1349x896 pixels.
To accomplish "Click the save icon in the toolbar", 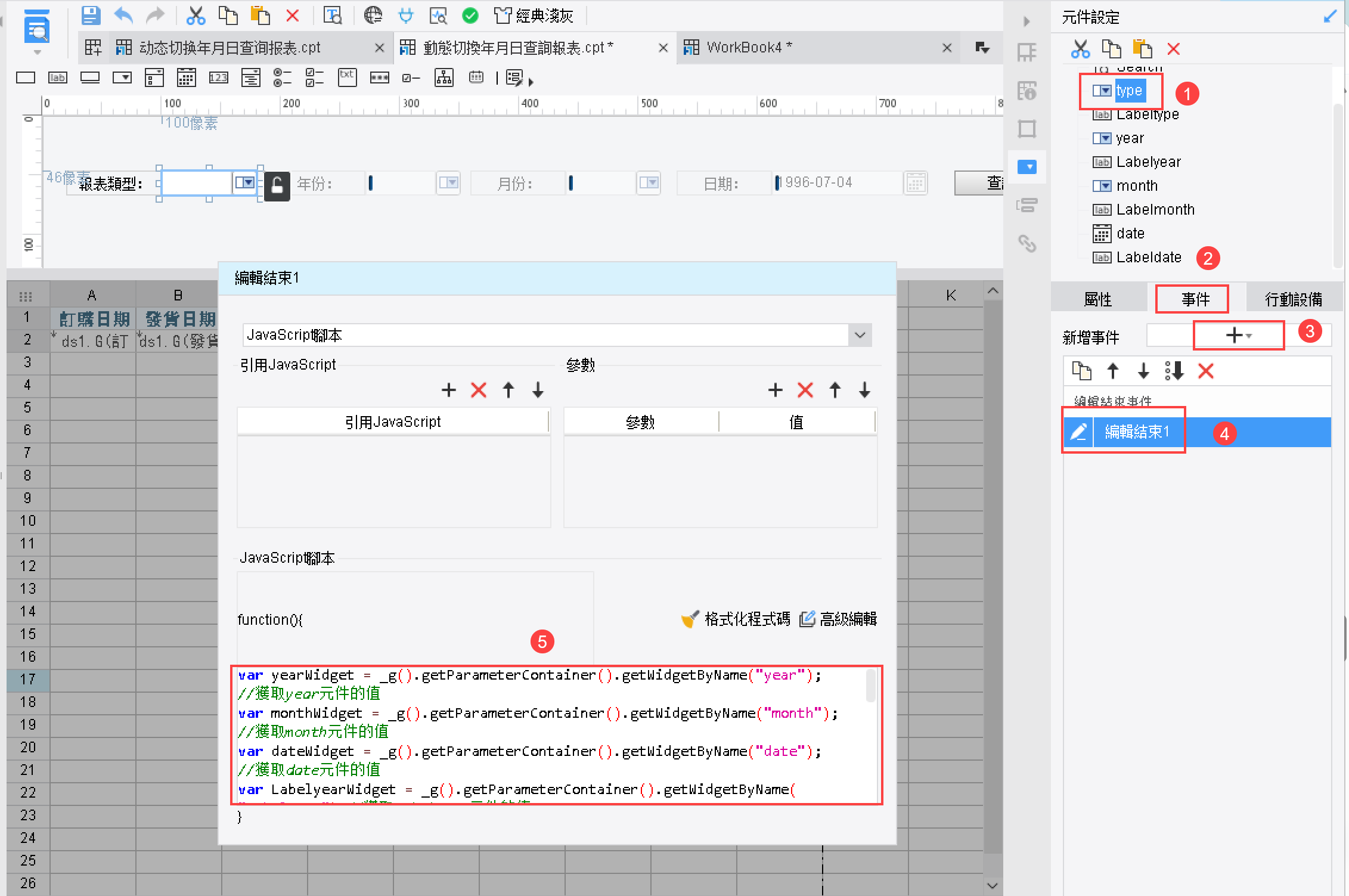I will click(91, 15).
